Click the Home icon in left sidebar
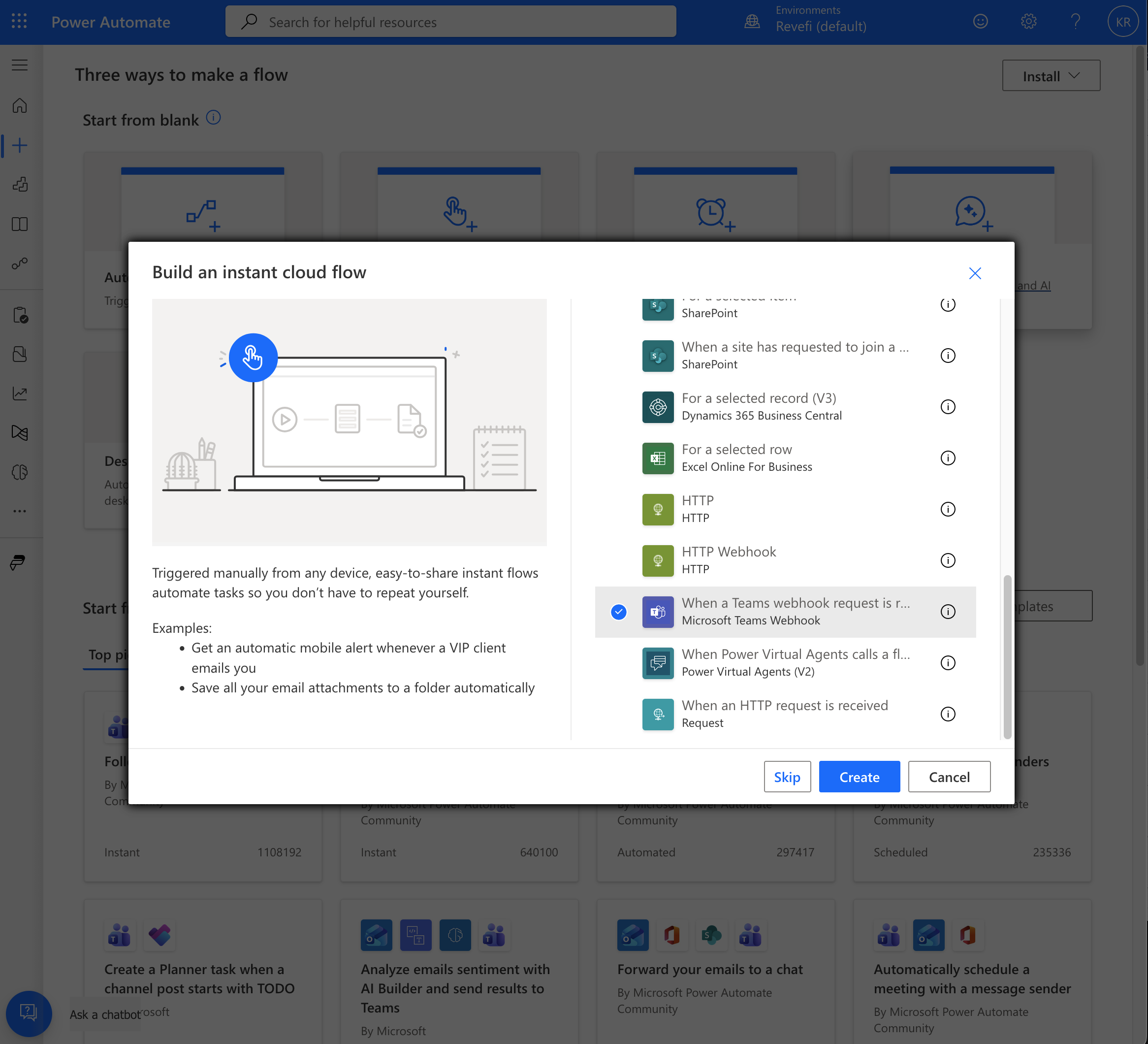 point(20,106)
